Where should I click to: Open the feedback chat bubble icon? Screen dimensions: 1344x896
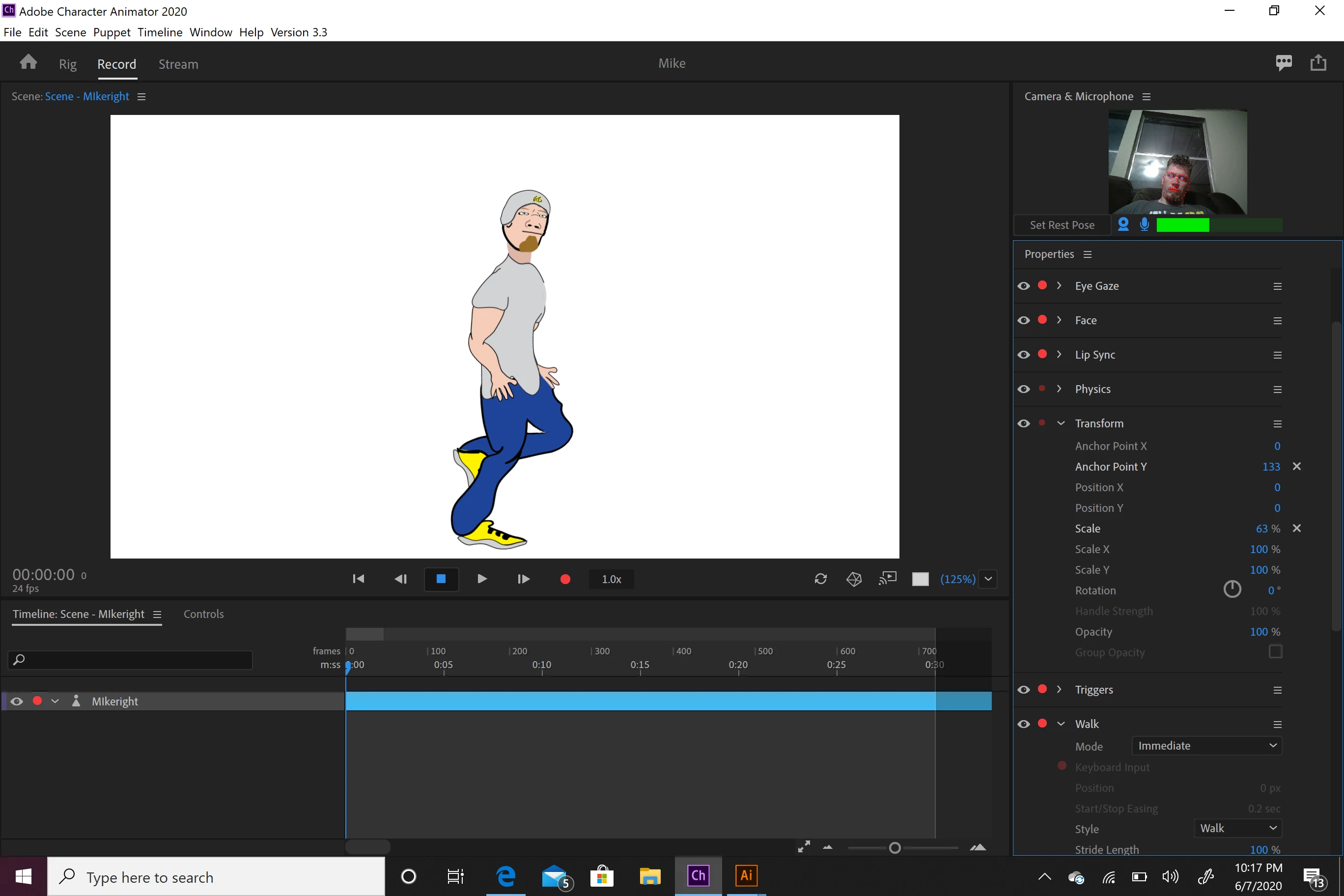click(x=1284, y=62)
